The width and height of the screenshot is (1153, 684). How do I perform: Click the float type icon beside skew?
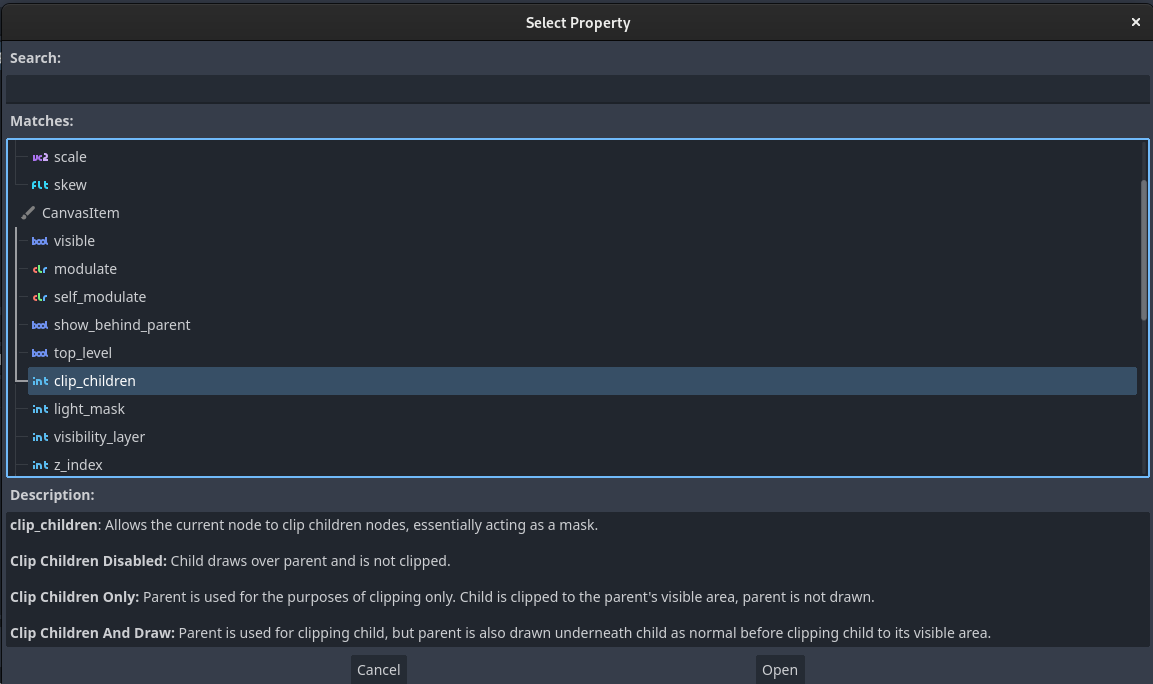pyautogui.click(x=40, y=185)
